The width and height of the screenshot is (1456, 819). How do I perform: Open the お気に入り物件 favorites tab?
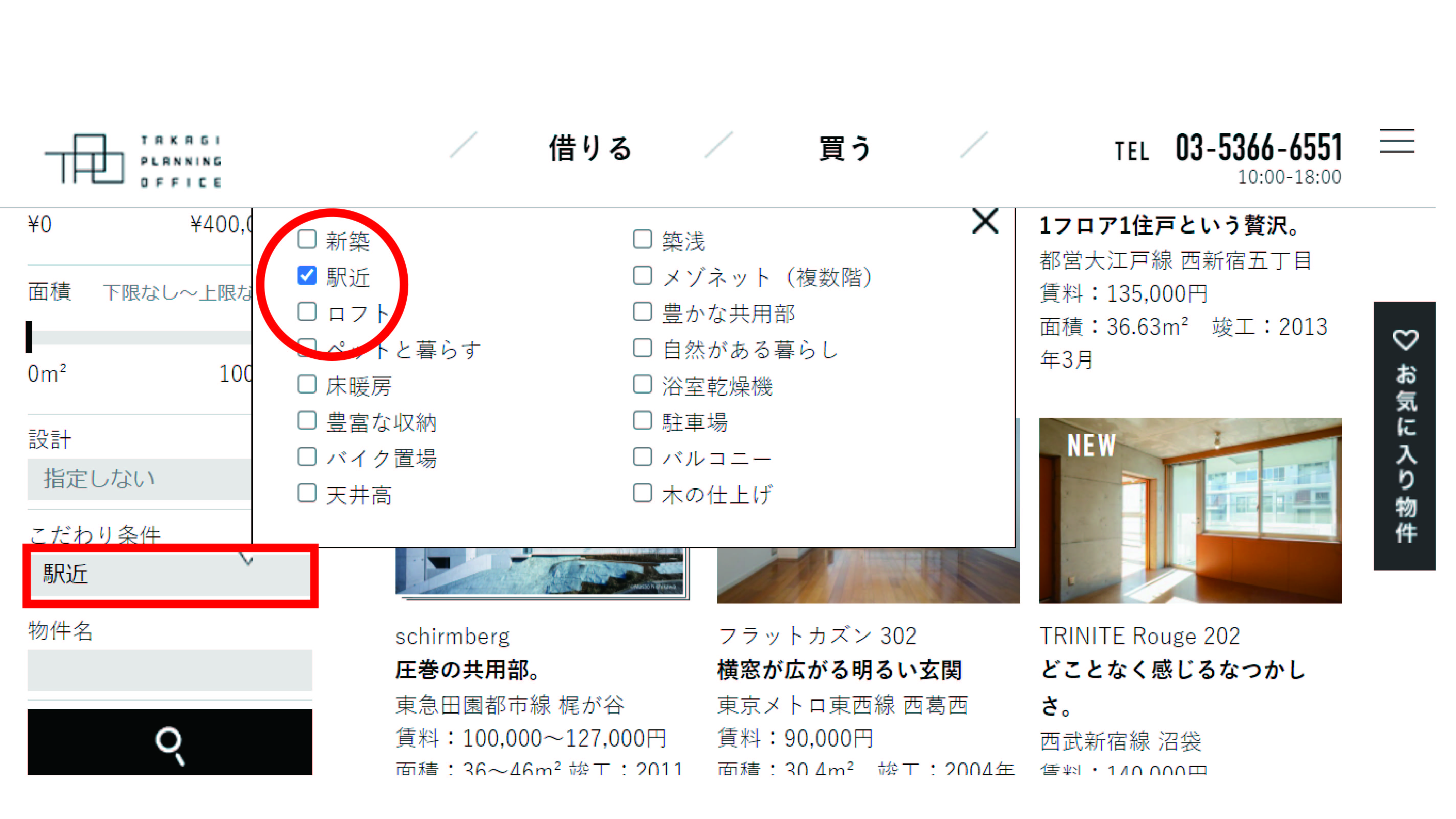coord(1405,436)
